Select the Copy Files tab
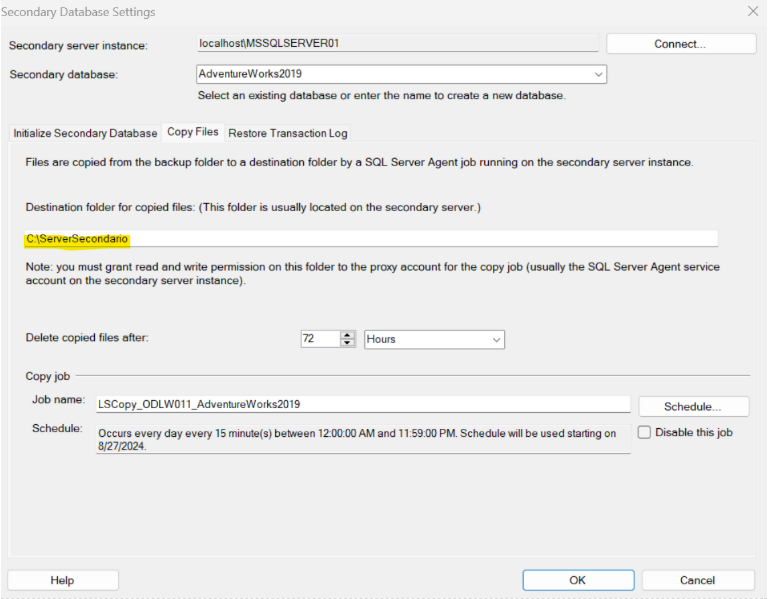The width and height of the screenshot is (768, 599). click(x=193, y=132)
